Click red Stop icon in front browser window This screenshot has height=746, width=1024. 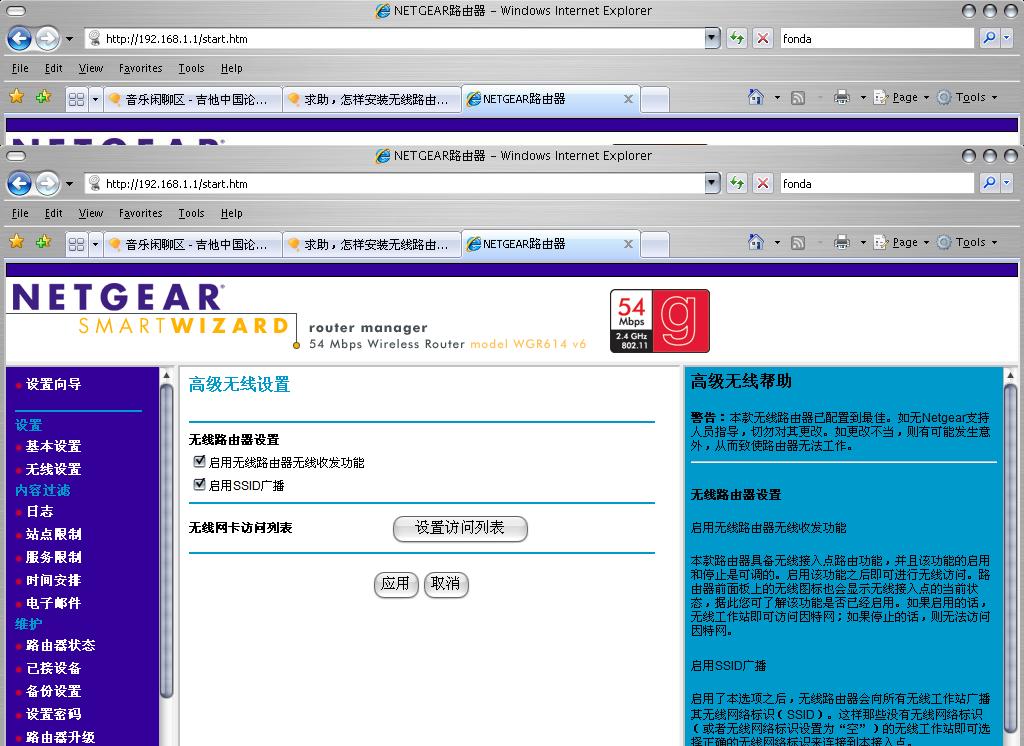point(763,183)
